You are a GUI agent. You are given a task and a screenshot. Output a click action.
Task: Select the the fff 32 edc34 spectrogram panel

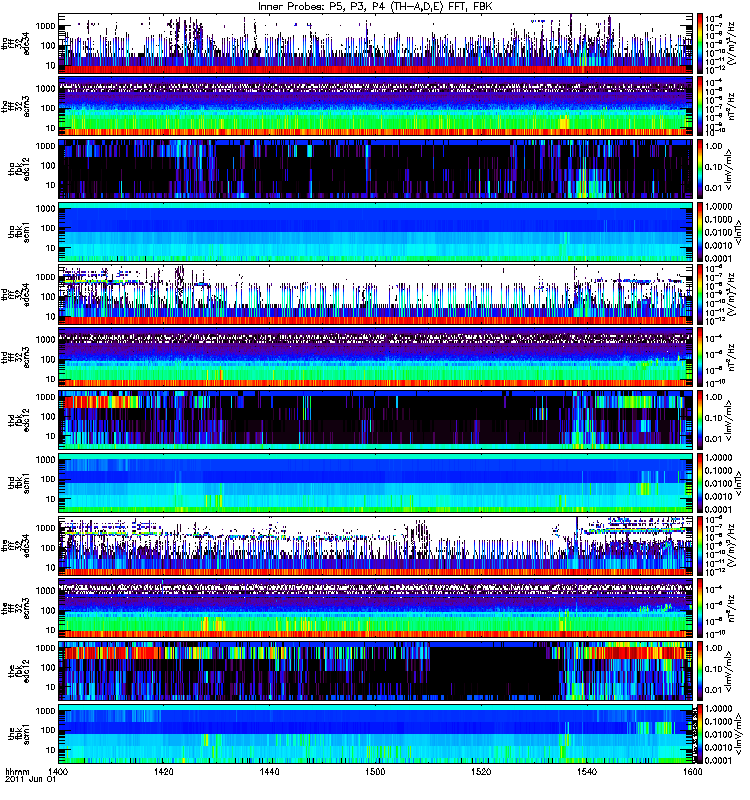pos(376,545)
